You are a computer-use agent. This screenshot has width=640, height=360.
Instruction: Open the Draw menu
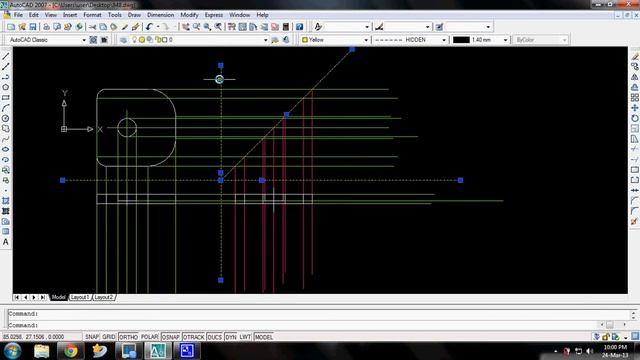134,15
